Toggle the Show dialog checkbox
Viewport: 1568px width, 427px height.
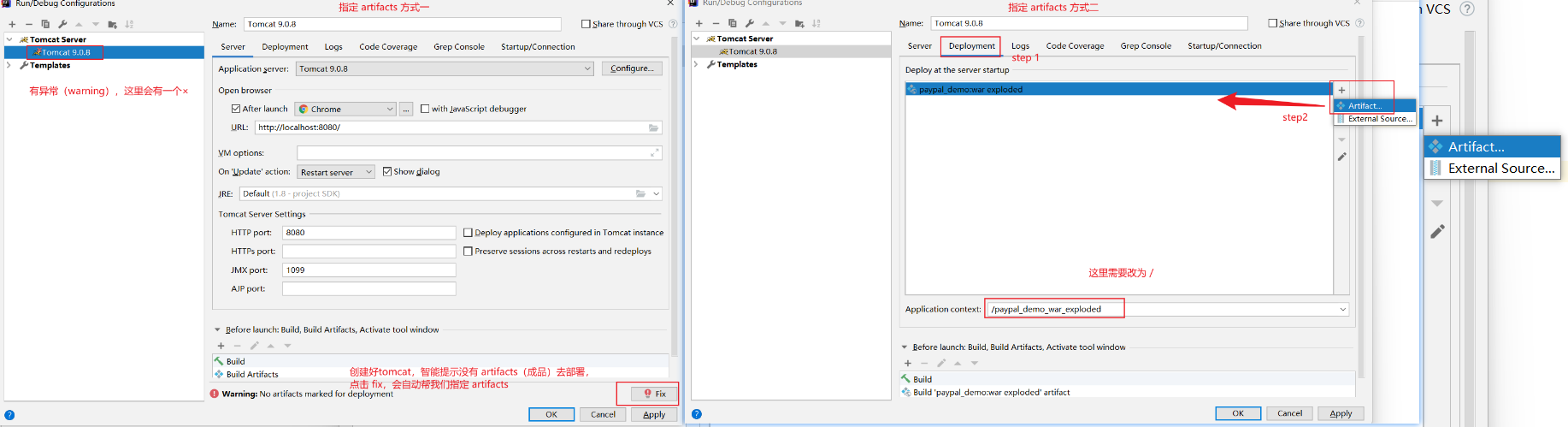point(387,171)
